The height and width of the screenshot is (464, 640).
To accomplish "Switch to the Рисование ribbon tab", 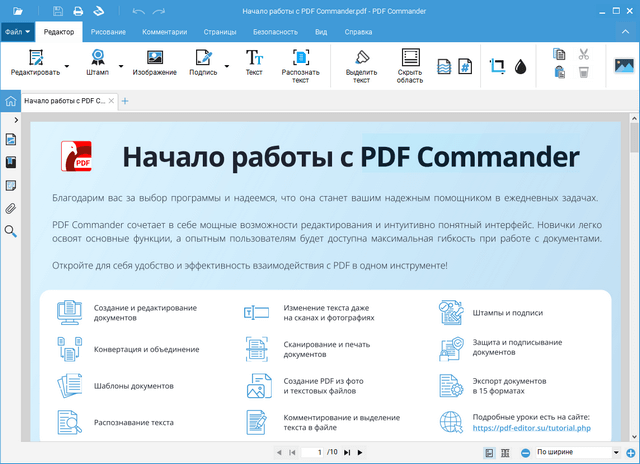I will click(x=108, y=32).
